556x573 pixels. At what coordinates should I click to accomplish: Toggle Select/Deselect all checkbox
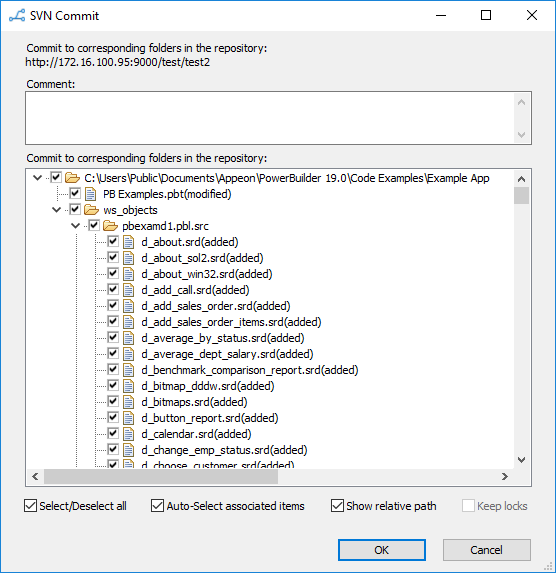(30, 506)
